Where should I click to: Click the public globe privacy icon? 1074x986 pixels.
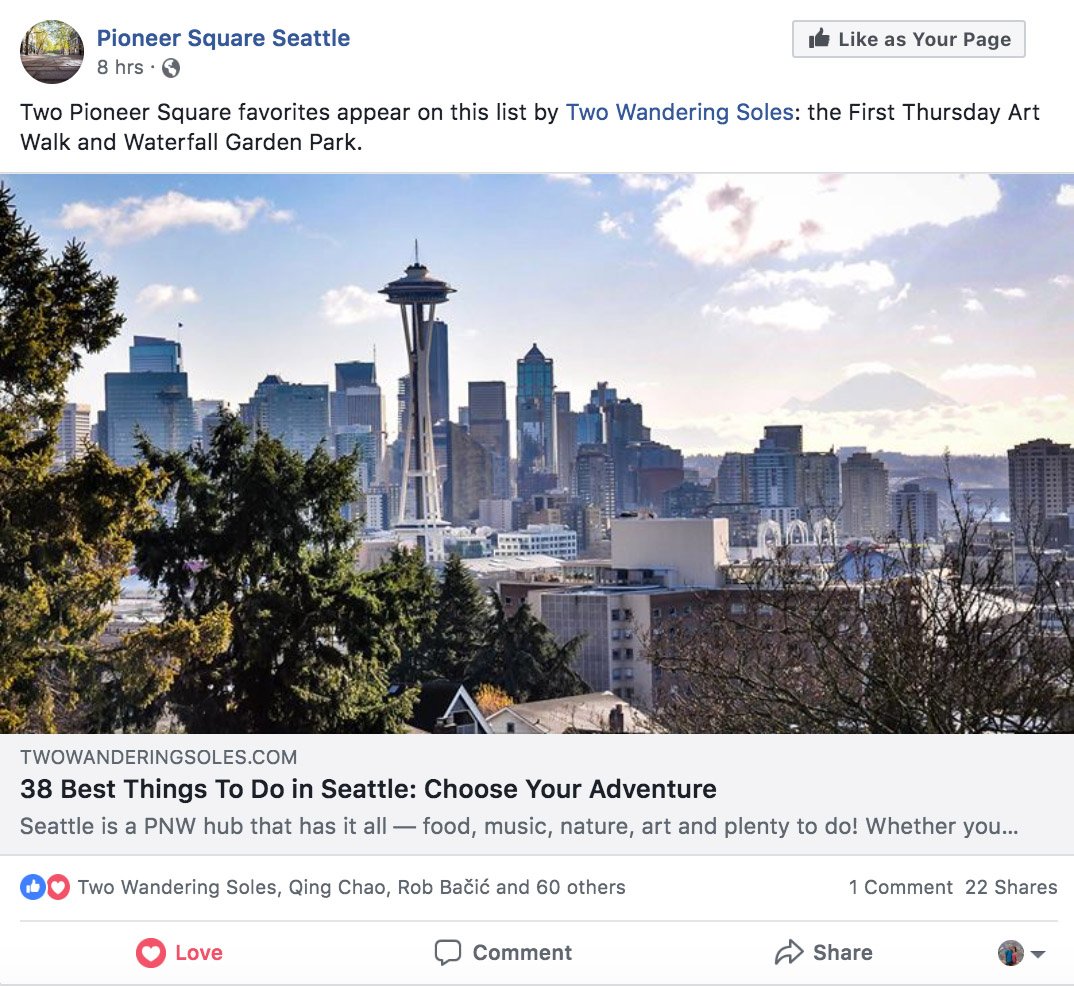tap(171, 68)
